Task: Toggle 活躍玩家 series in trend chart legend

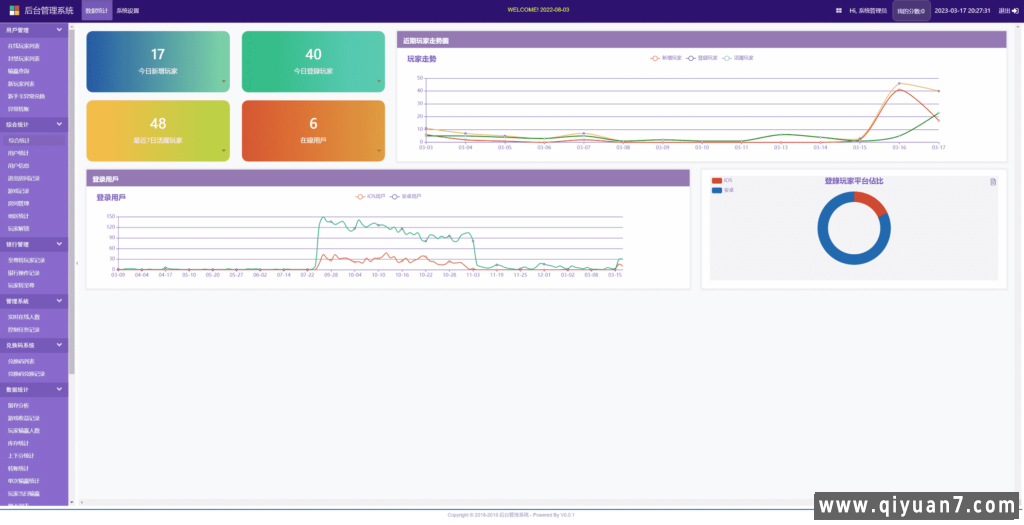Action: [x=737, y=58]
